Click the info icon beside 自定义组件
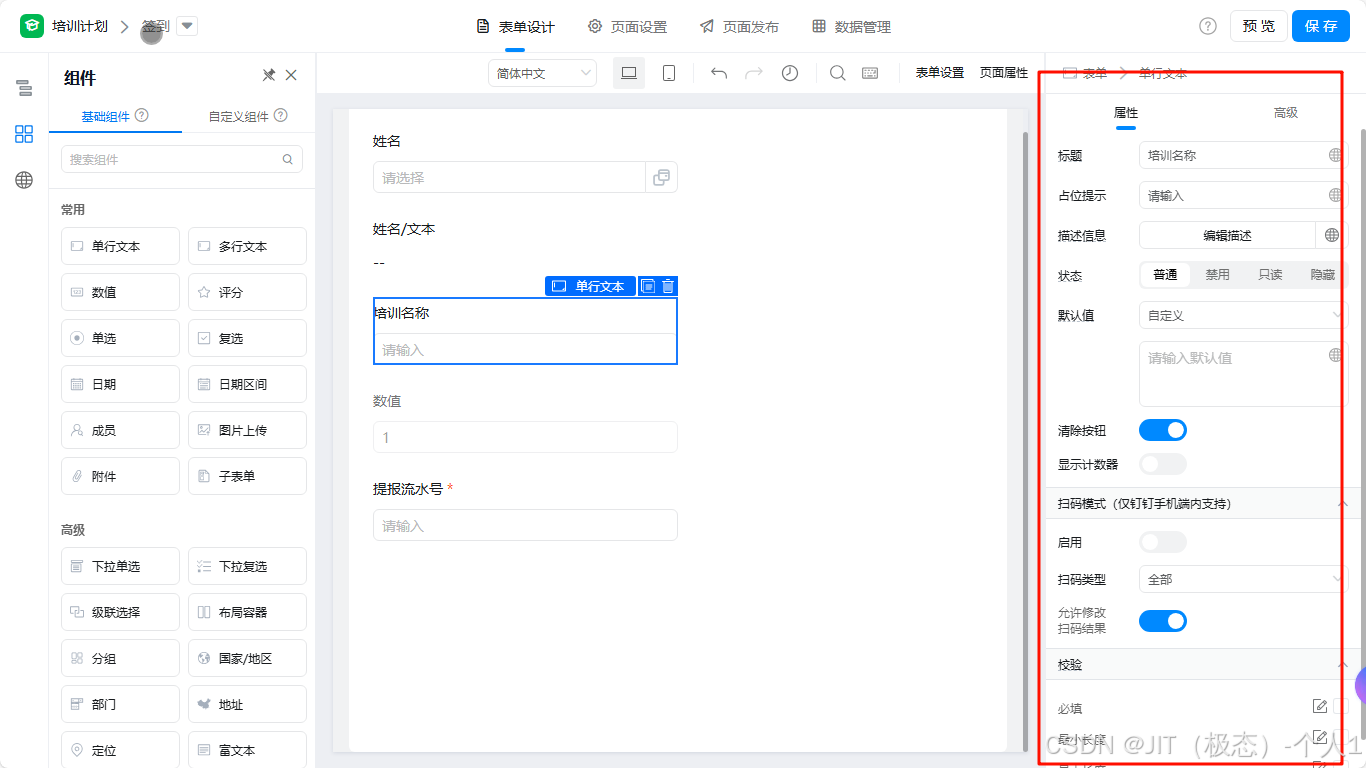Image resolution: width=1366 pixels, height=768 pixels. pos(280,115)
